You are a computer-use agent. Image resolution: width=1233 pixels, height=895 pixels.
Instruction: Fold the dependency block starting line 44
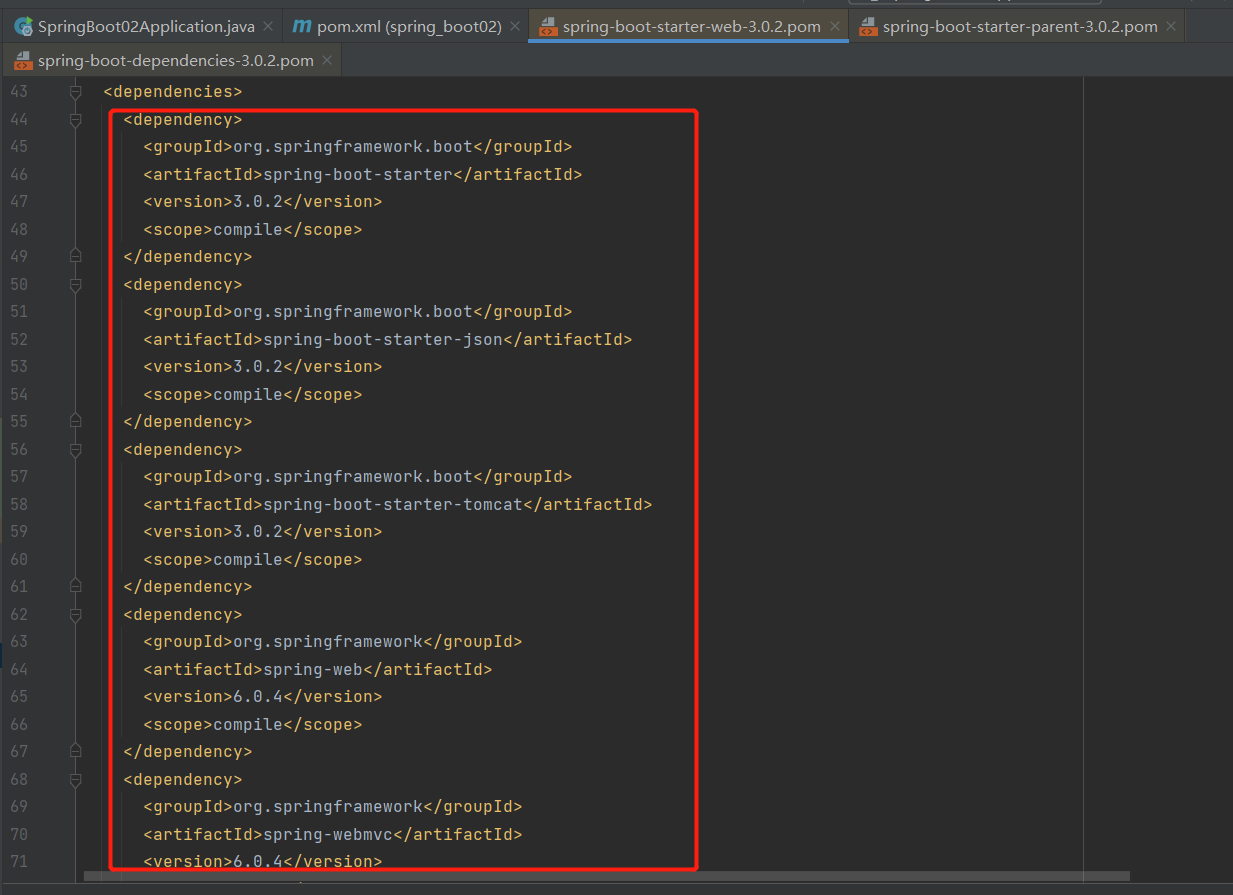75,120
